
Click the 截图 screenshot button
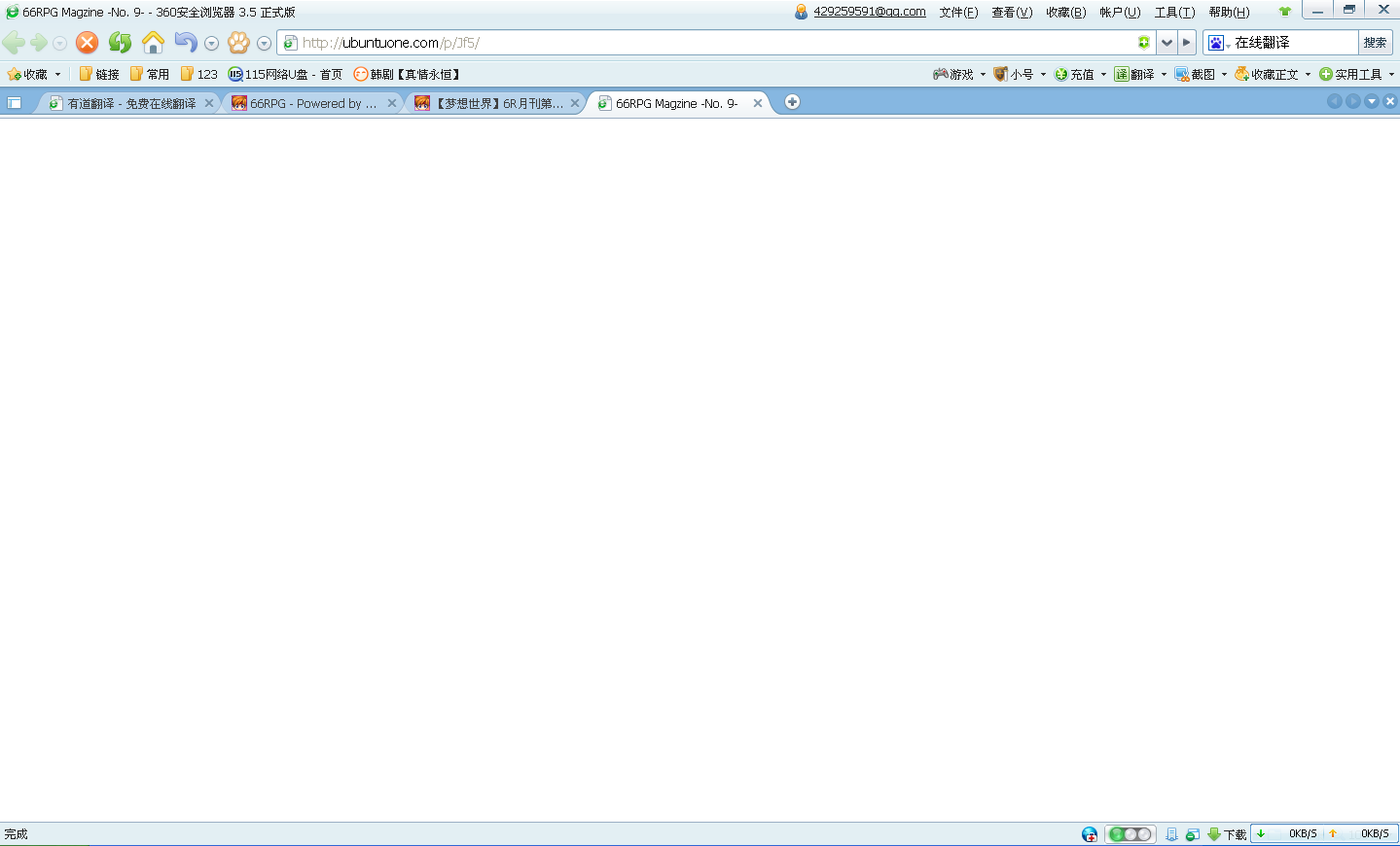point(1196,75)
